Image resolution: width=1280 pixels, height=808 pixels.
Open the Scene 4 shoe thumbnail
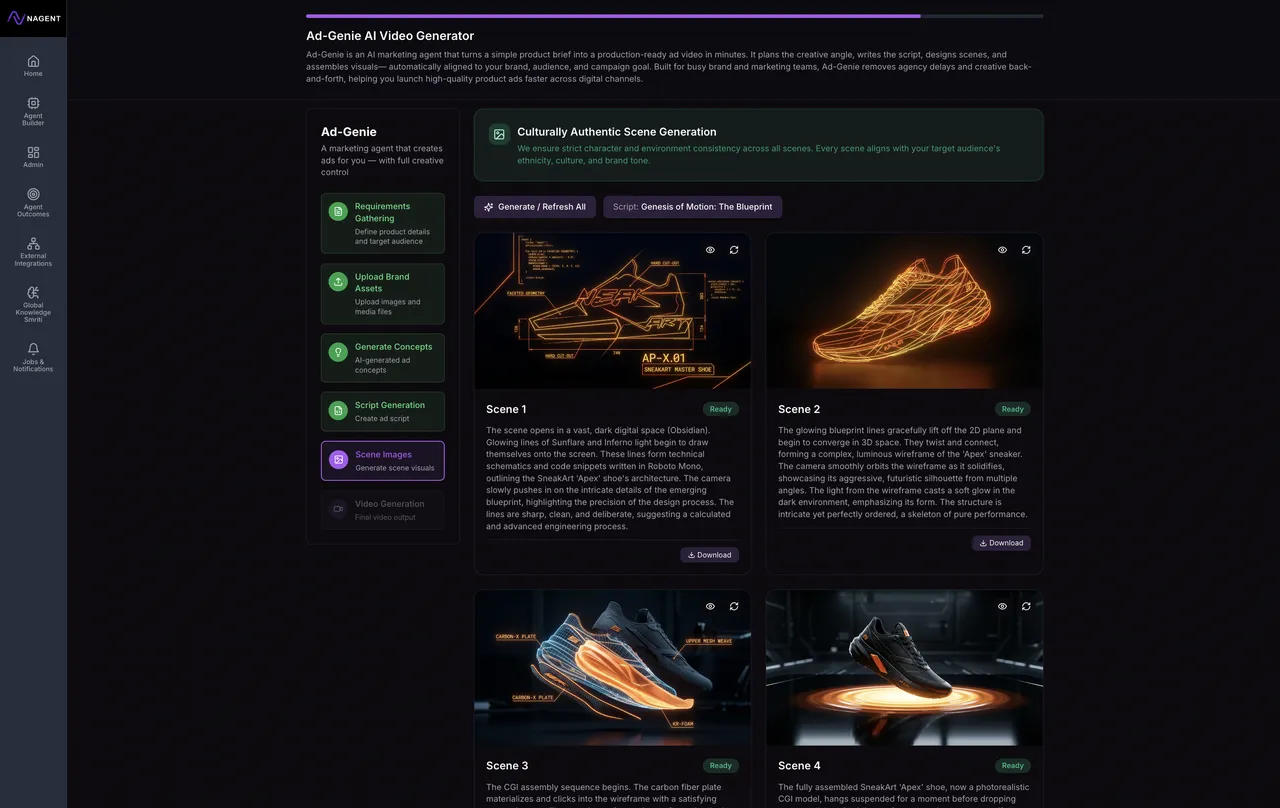[904, 668]
